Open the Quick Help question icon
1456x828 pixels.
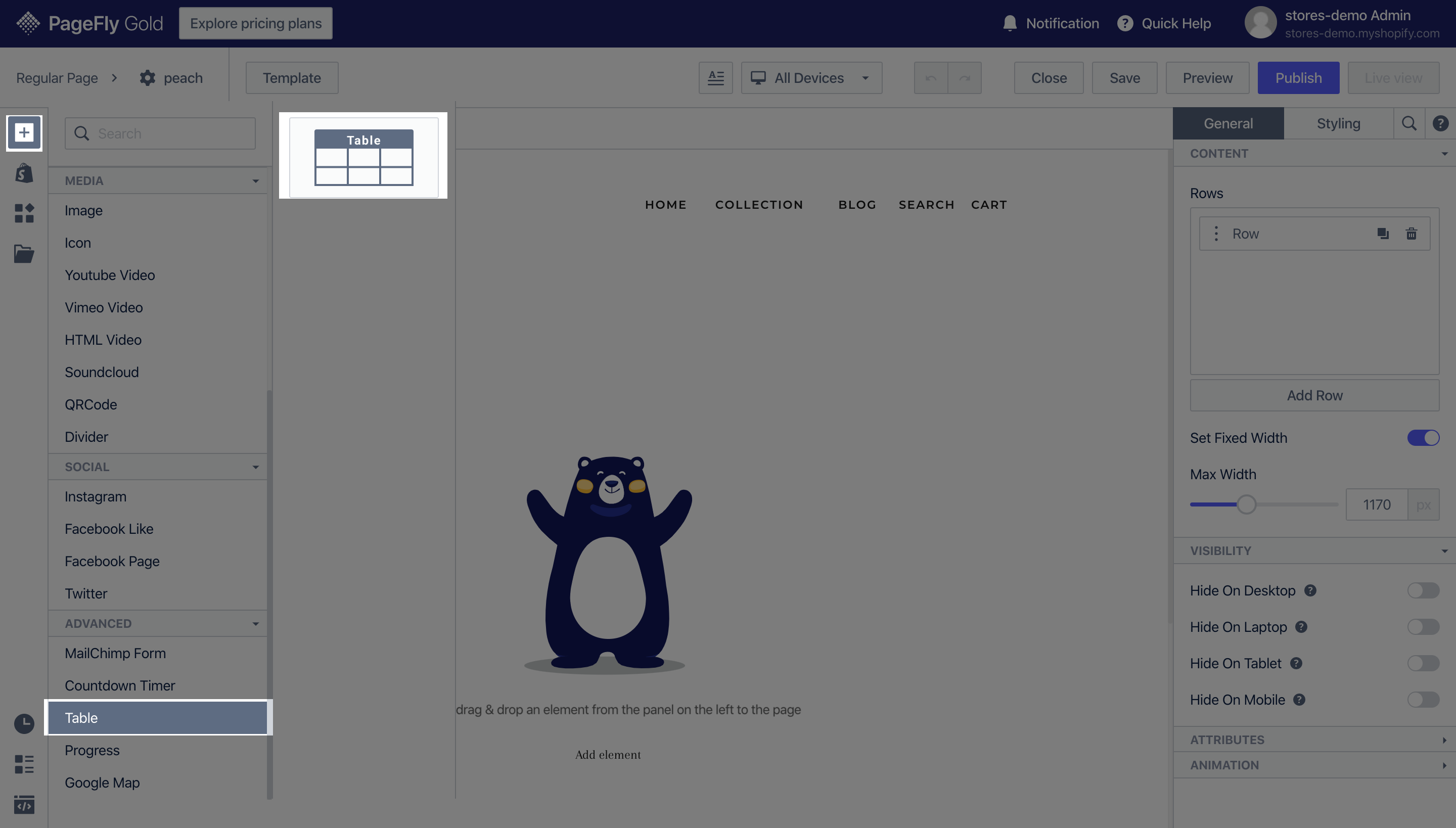[1125, 23]
